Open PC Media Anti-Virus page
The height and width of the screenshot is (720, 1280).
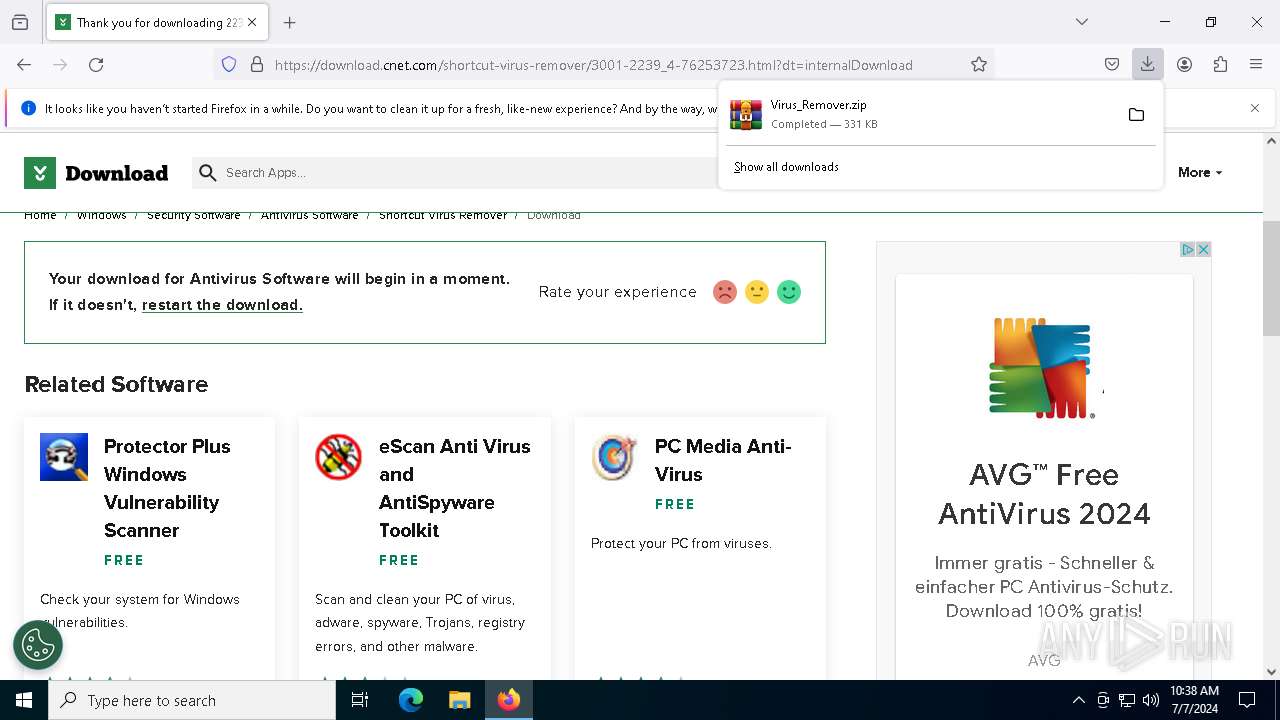723,460
